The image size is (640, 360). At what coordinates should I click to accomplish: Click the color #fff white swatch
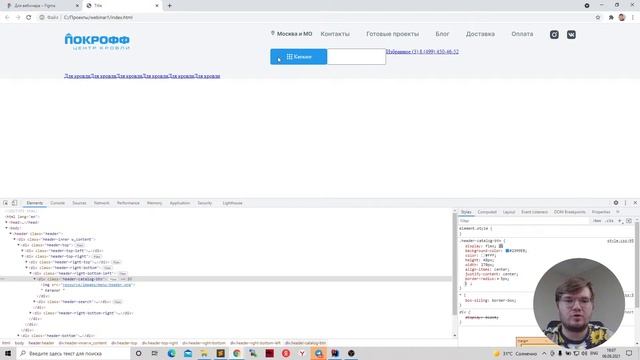click(x=483, y=256)
